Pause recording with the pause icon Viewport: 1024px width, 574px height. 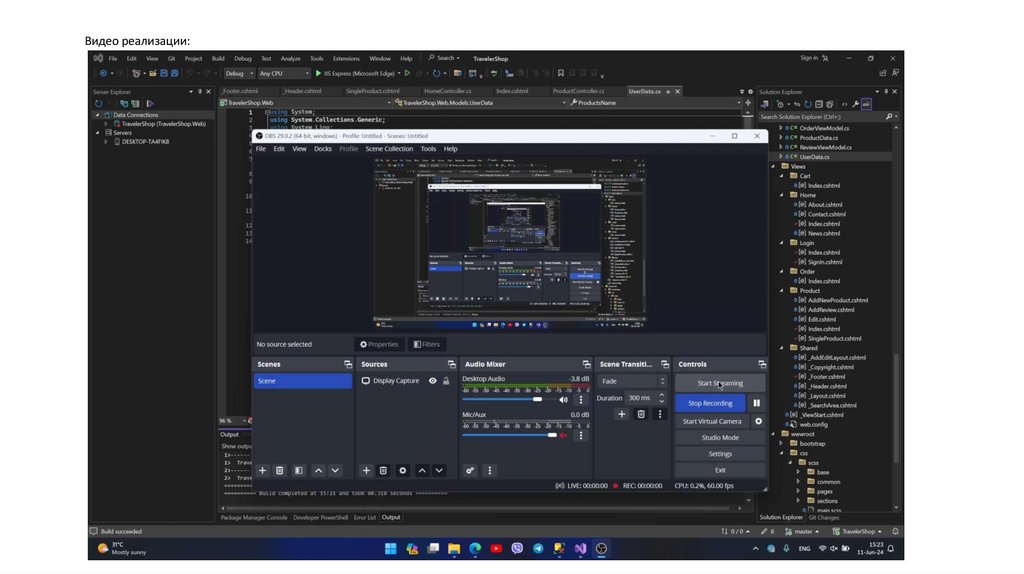pyautogui.click(x=756, y=403)
